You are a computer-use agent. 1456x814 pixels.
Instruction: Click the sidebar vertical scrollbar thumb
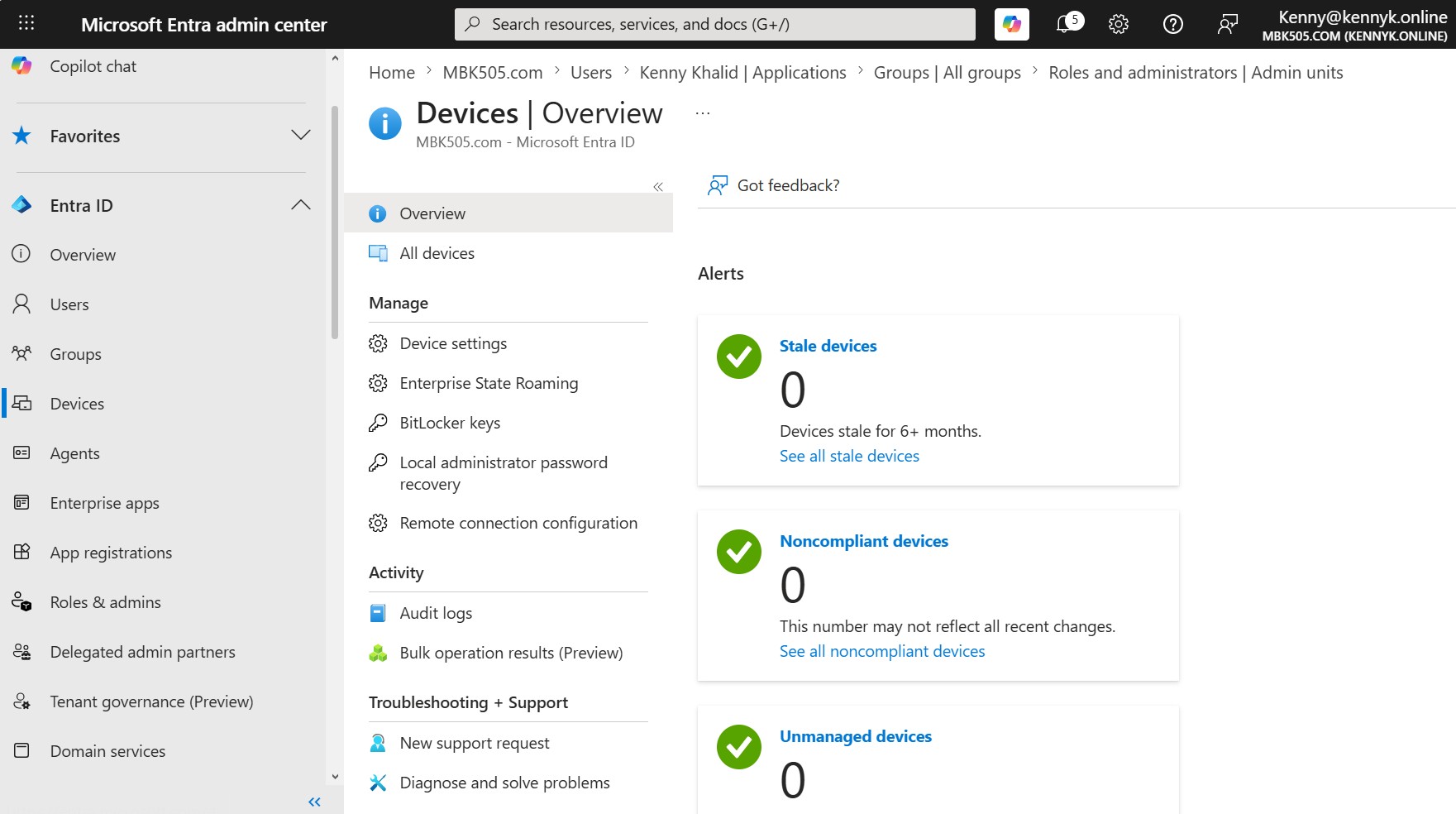335,222
